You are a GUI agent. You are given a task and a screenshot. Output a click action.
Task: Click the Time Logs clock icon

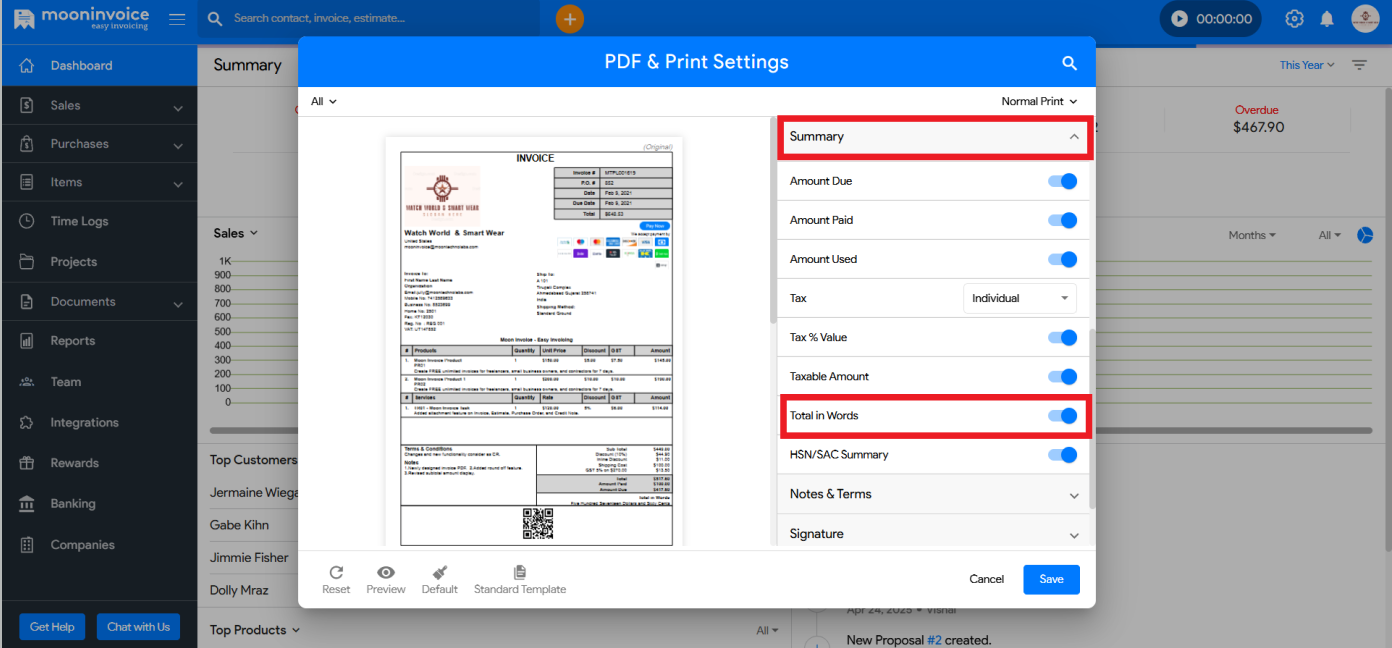pos(27,221)
